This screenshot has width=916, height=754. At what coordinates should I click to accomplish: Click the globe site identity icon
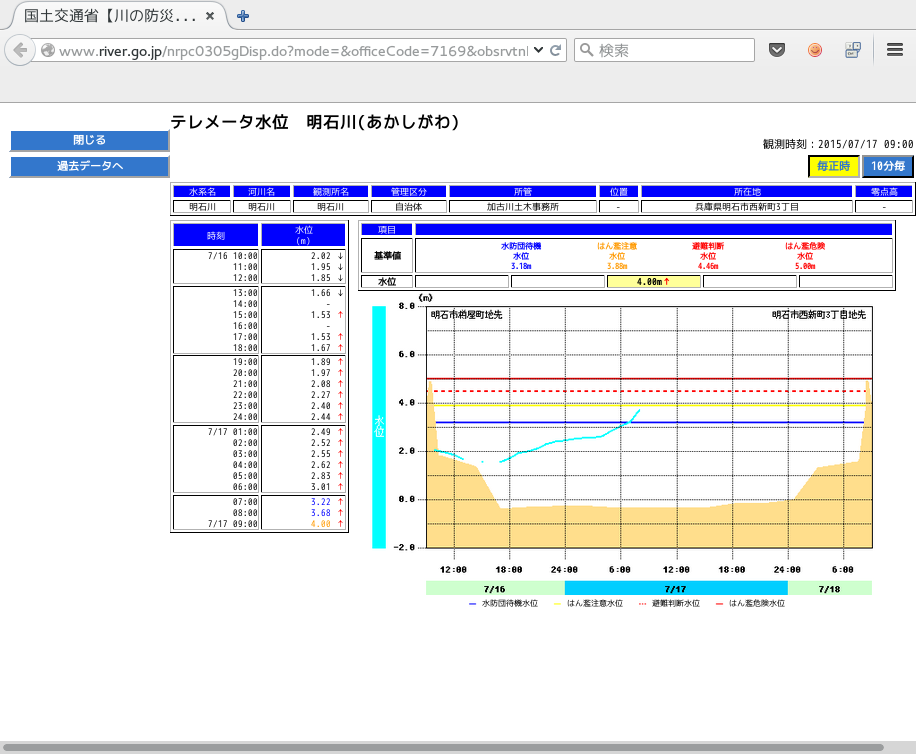click(48, 51)
